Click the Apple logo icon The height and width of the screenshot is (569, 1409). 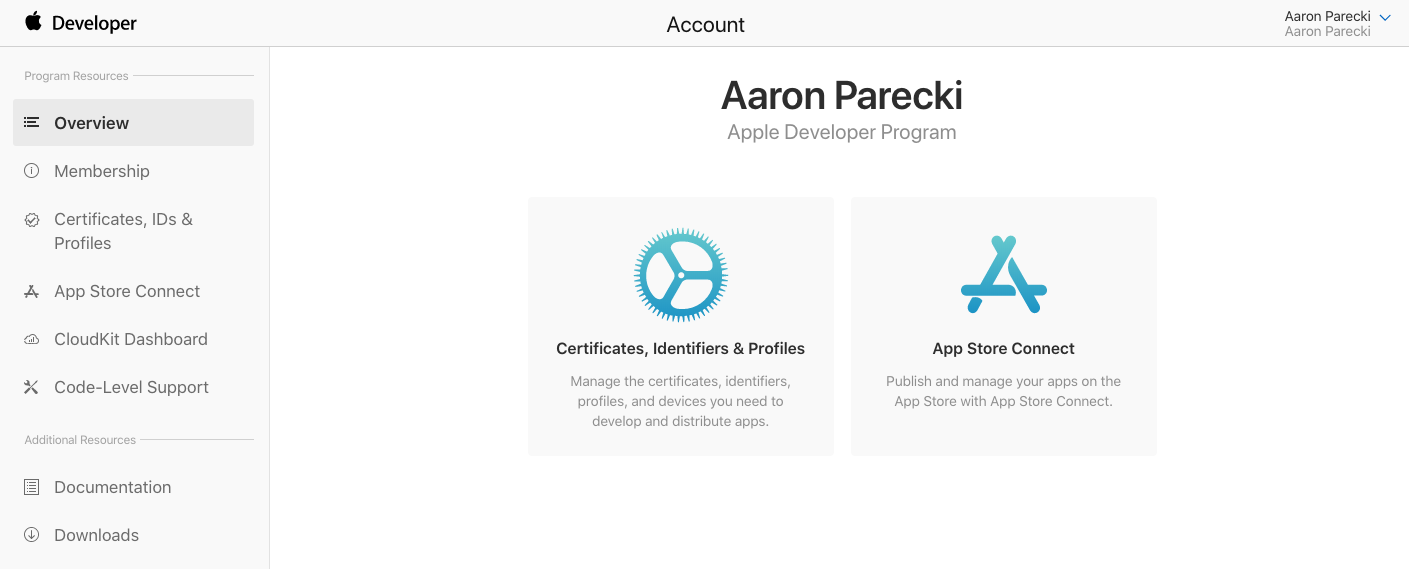pos(34,22)
